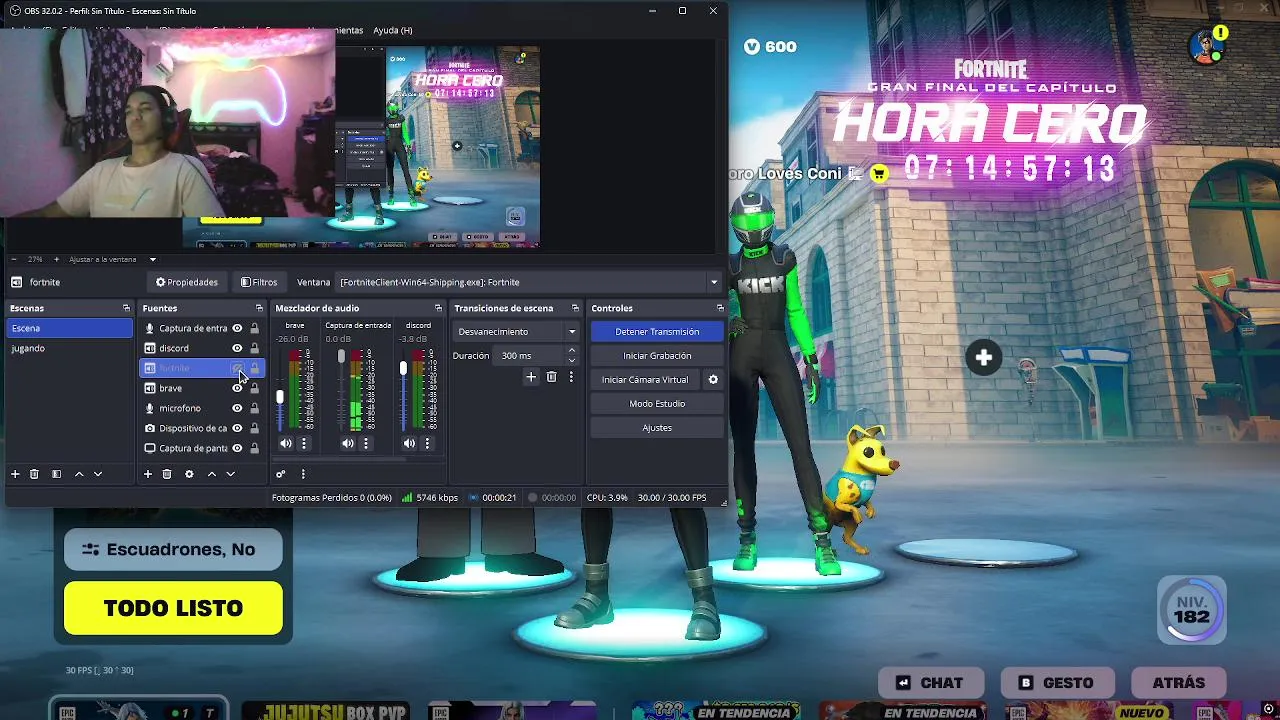1280x720 pixels.
Task: Open scene filters icon in Escenas toolbar
Action: (x=57, y=474)
